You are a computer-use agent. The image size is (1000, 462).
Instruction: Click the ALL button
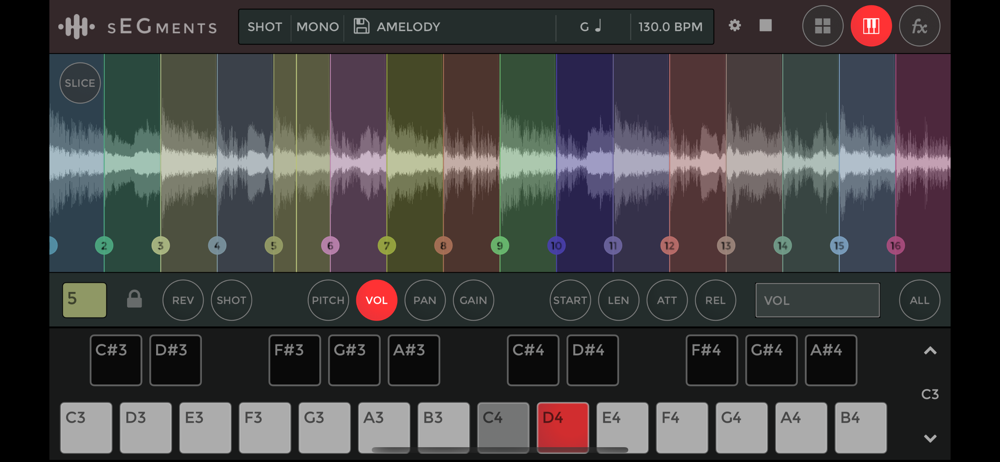(920, 300)
